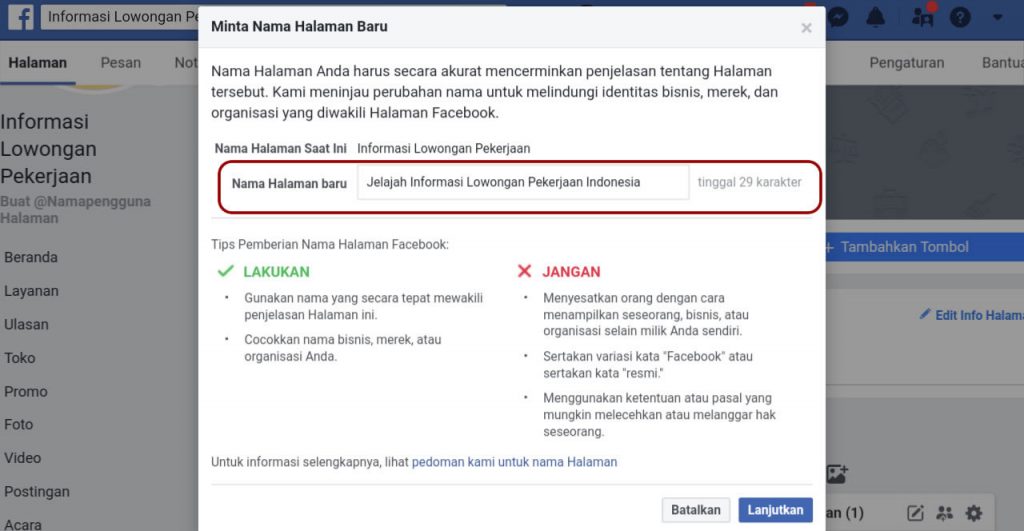
Task: Open notifications bell icon
Action: click(x=875, y=18)
